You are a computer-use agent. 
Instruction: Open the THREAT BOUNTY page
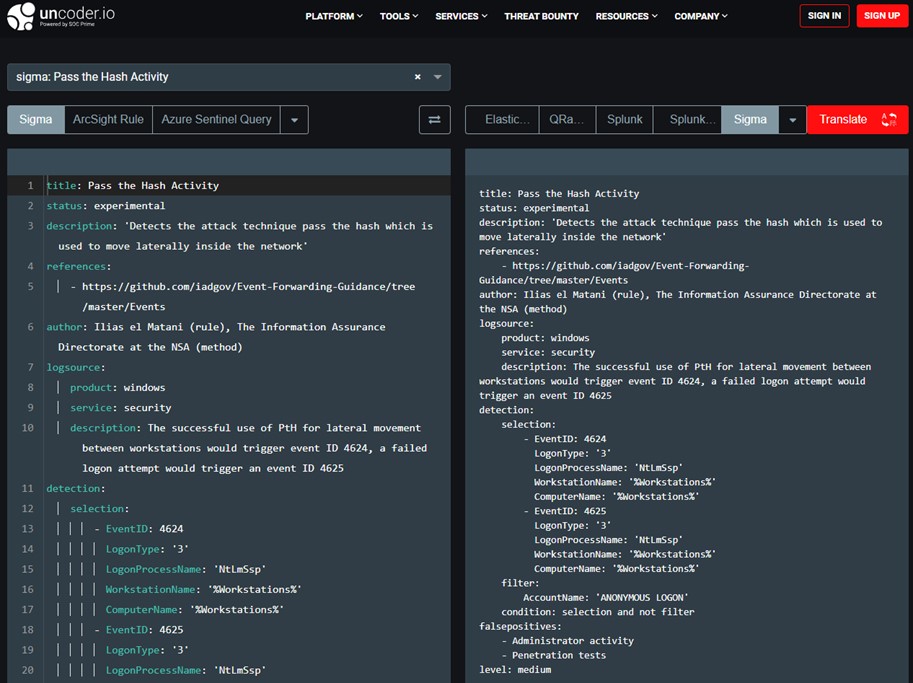(541, 16)
